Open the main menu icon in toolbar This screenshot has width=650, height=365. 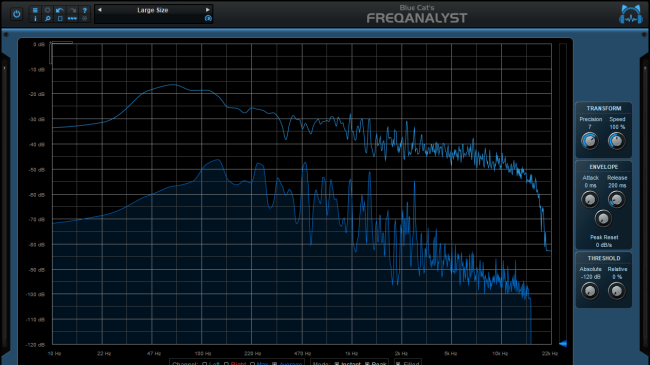(35, 10)
